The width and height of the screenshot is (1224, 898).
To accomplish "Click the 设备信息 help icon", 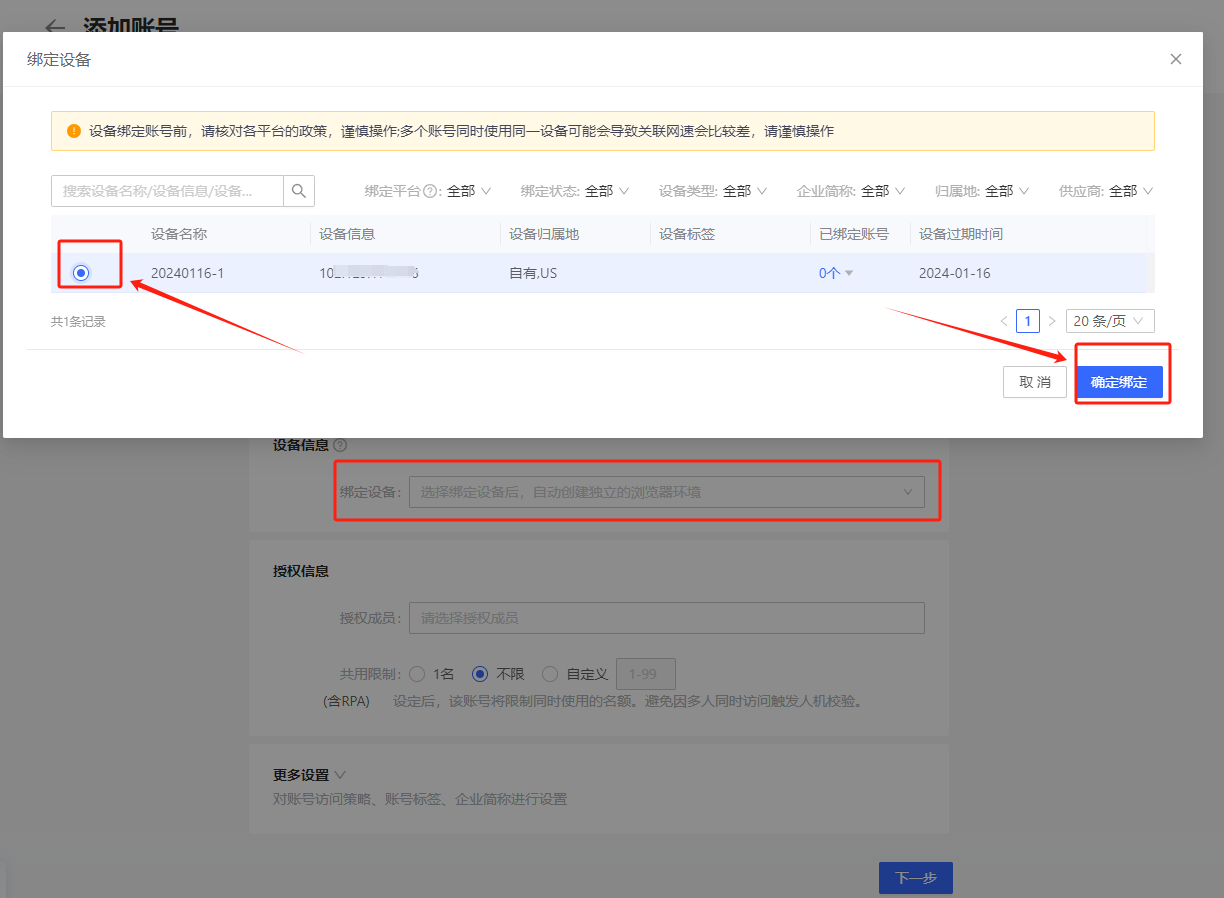I will [x=340, y=445].
